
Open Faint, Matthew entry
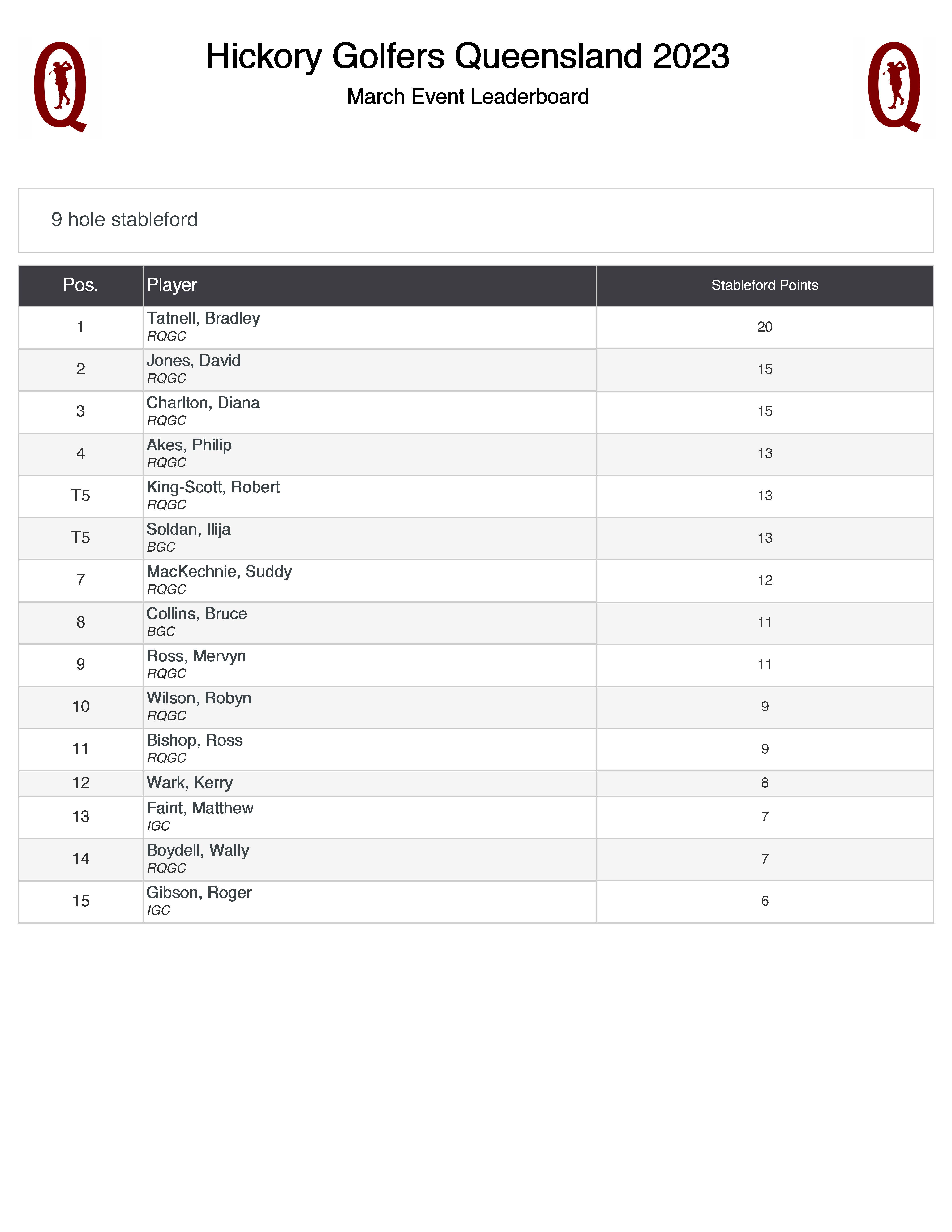point(200,808)
